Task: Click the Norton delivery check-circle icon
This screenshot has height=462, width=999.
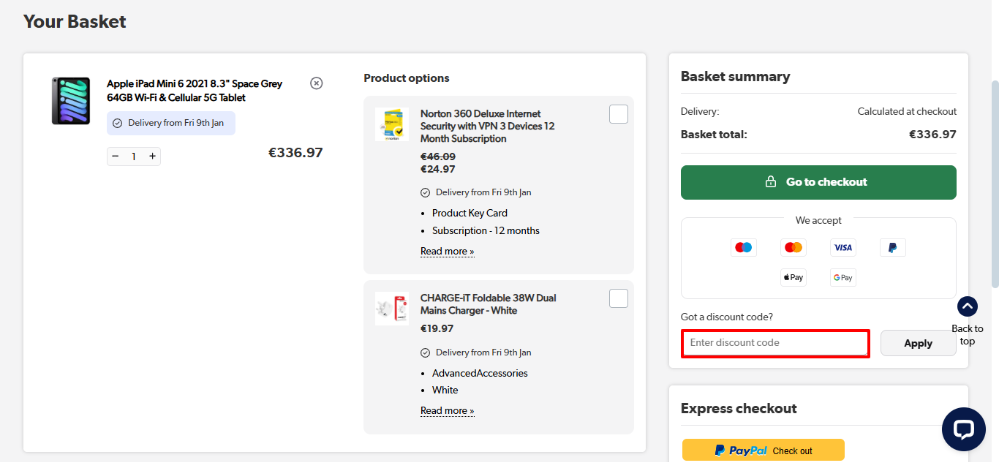Action: pyautogui.click(x=425, y=192)
